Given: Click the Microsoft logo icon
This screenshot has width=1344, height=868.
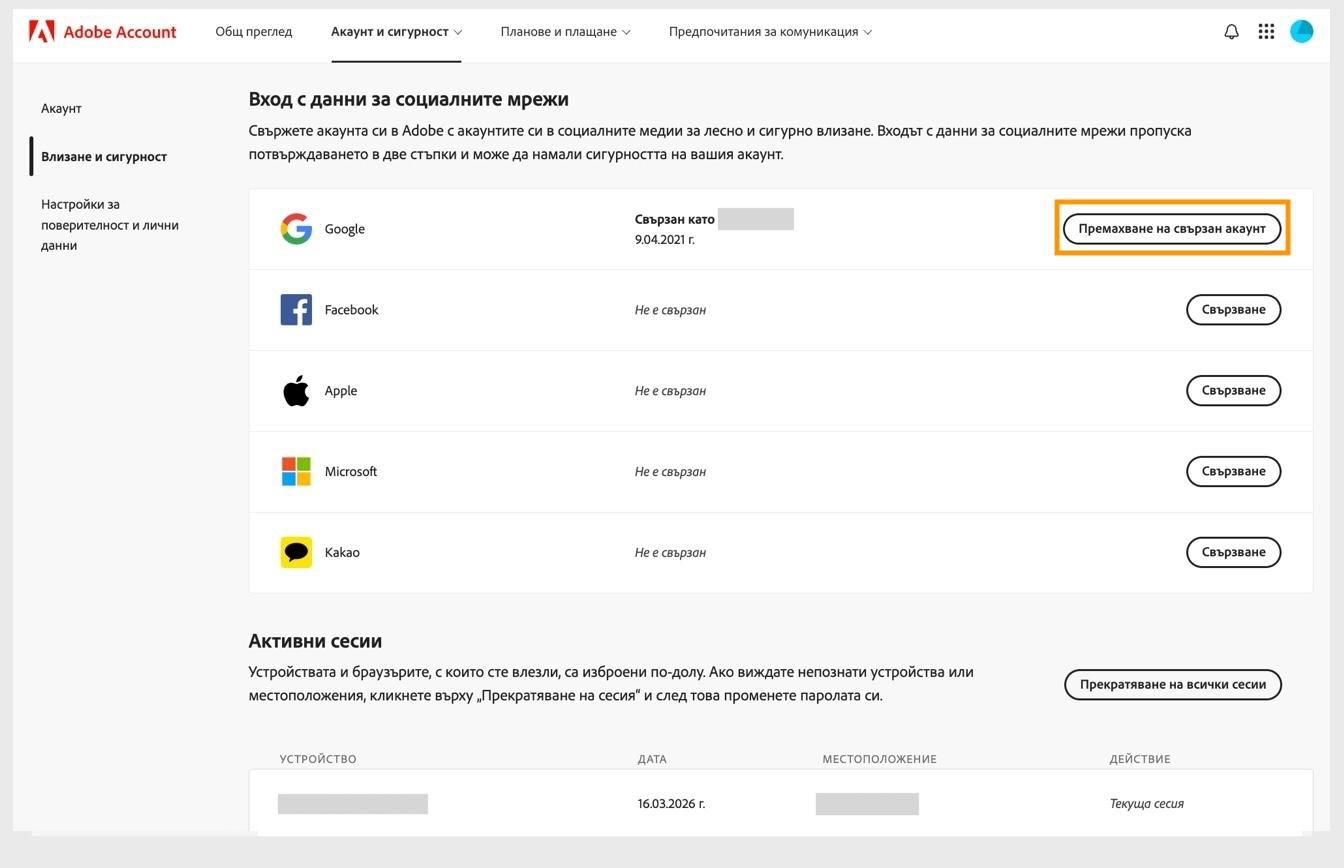Looking at the screenshot, I should pyautogui.click(x=296, y=471).
